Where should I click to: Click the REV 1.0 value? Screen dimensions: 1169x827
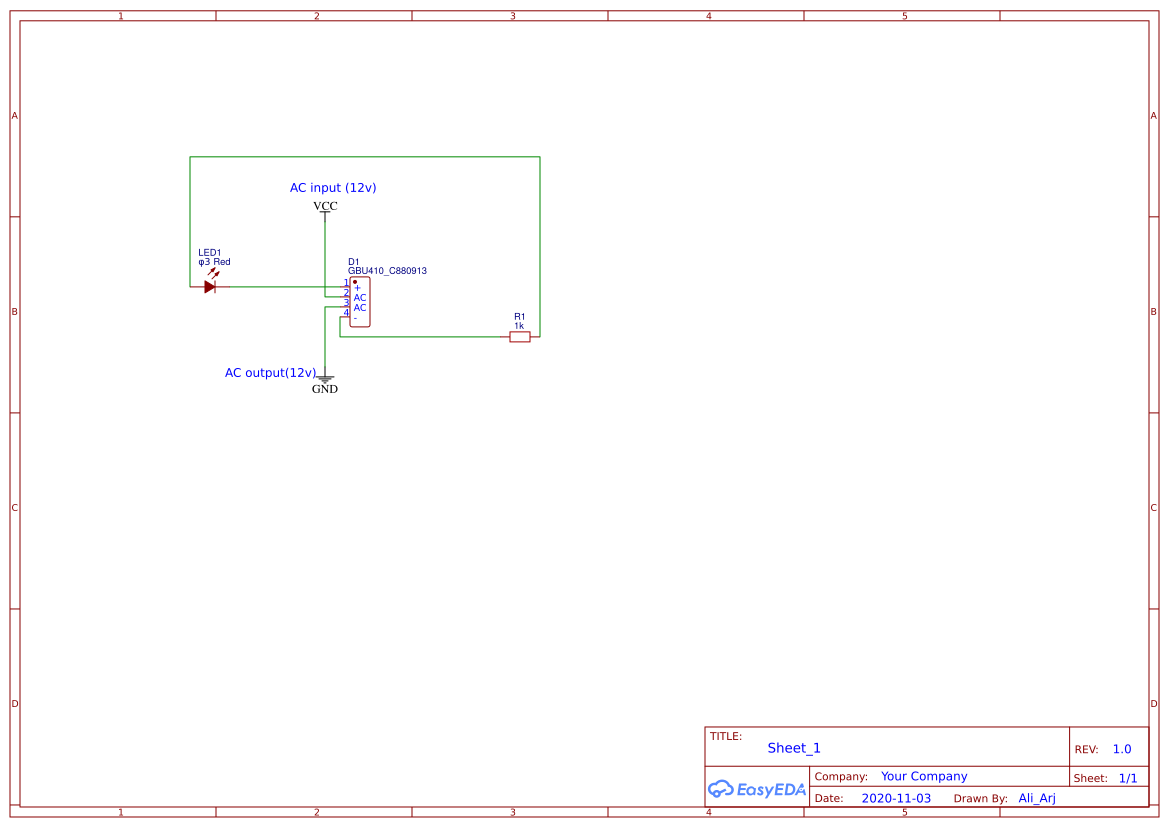pos(1121,748)
